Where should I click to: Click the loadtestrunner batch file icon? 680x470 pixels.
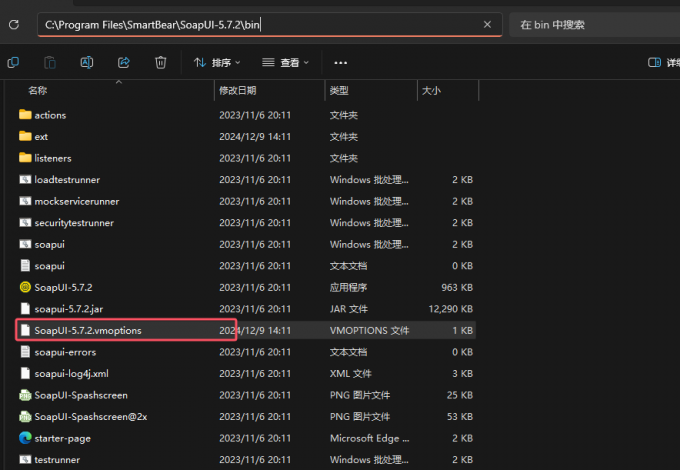point(25,179)
